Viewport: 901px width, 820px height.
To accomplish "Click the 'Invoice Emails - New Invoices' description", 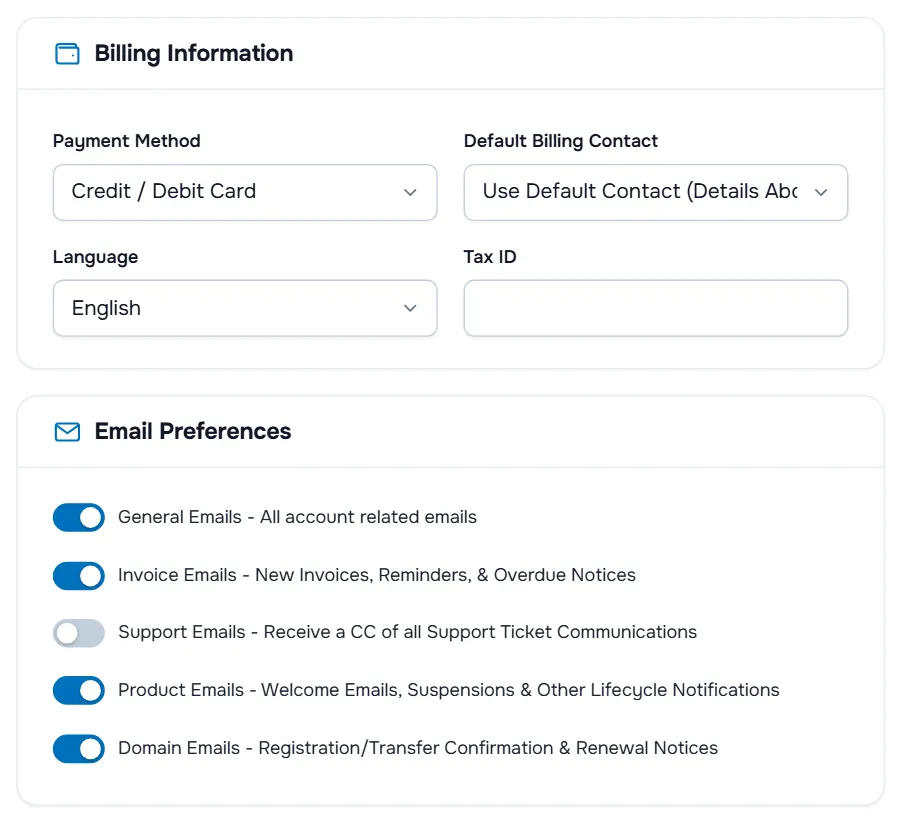I will pos(377,575).
